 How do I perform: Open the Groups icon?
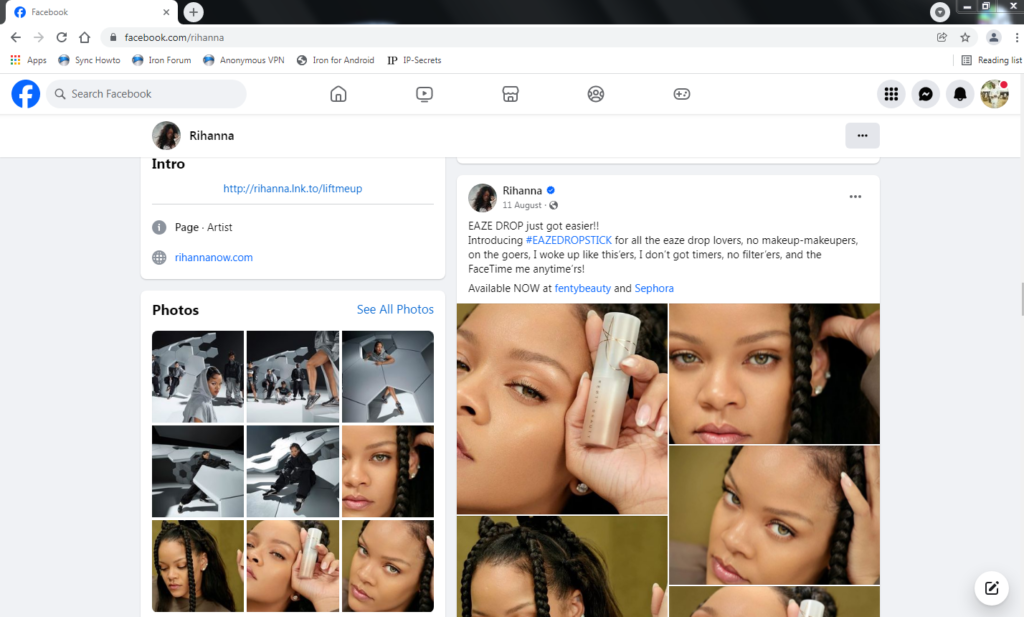596,94
